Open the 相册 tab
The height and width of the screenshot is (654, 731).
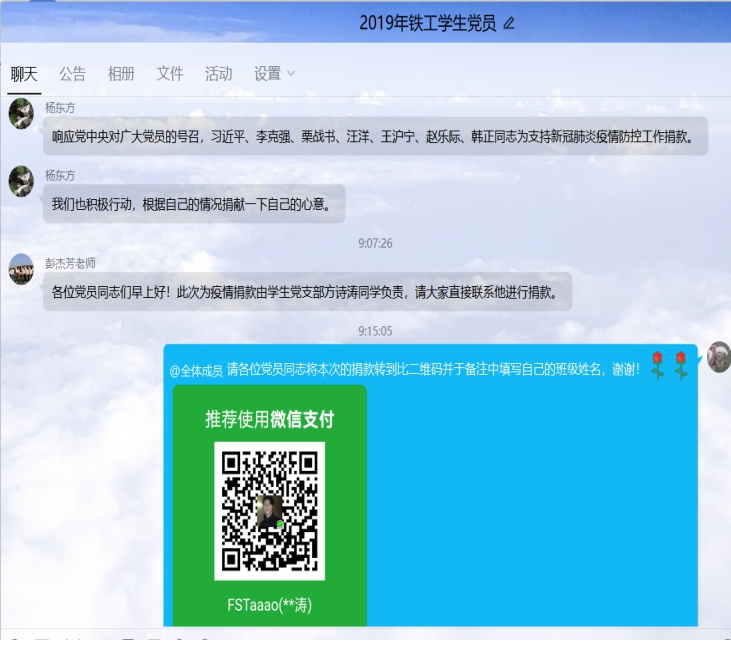(121, 74)
